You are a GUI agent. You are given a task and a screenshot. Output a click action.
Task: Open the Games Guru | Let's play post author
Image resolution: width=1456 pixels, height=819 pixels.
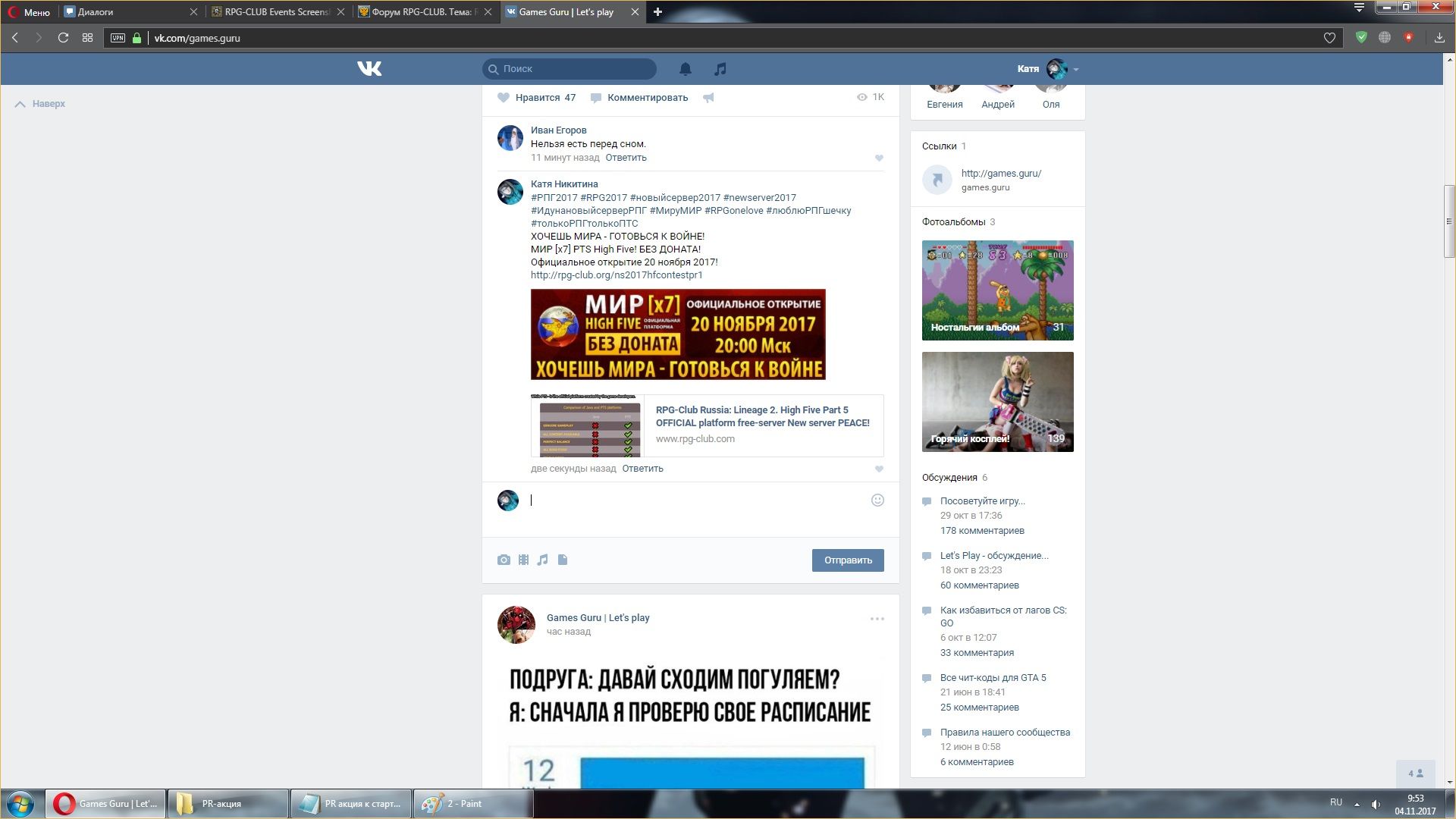pyautogui.click(x=598, y=618)
